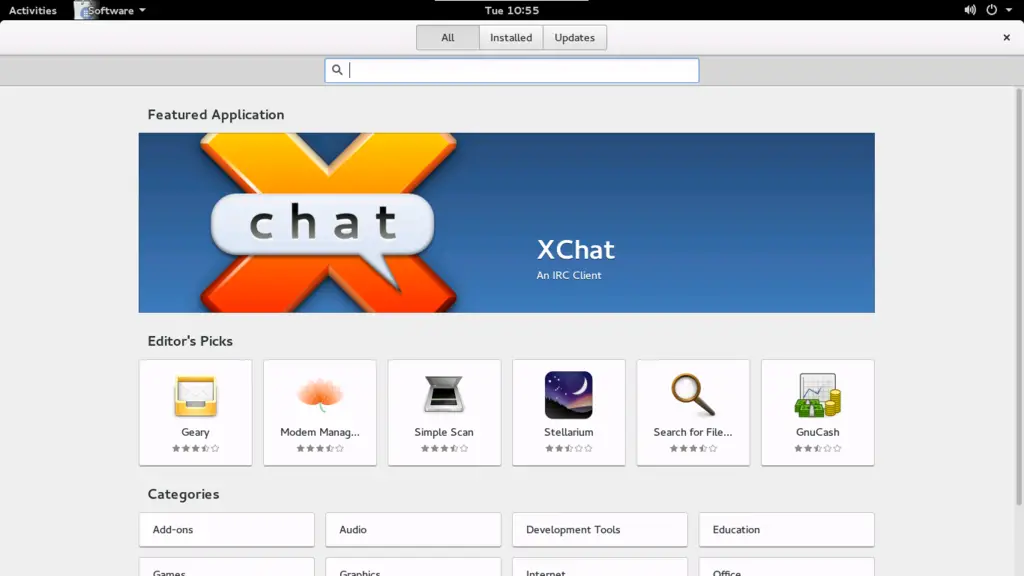Click the volume speaker icon
This screenshot has height=576, width=1024.
(x=970, y=10)
